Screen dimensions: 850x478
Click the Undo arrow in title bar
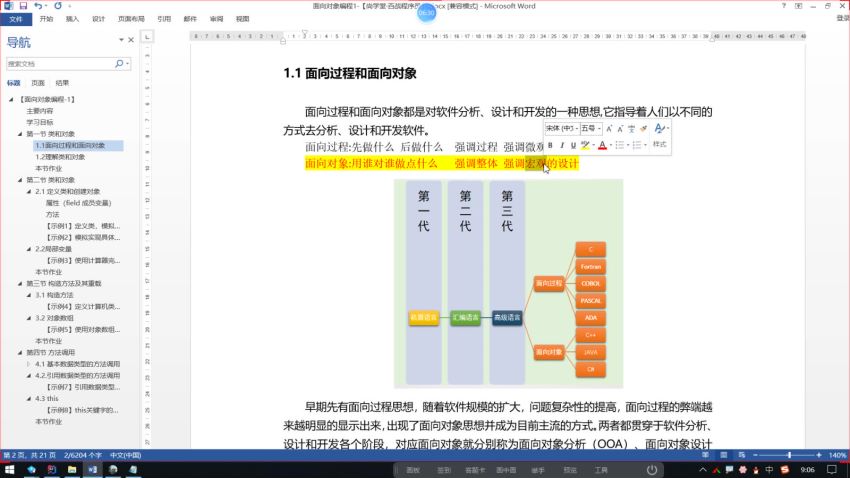pos(37,6)
